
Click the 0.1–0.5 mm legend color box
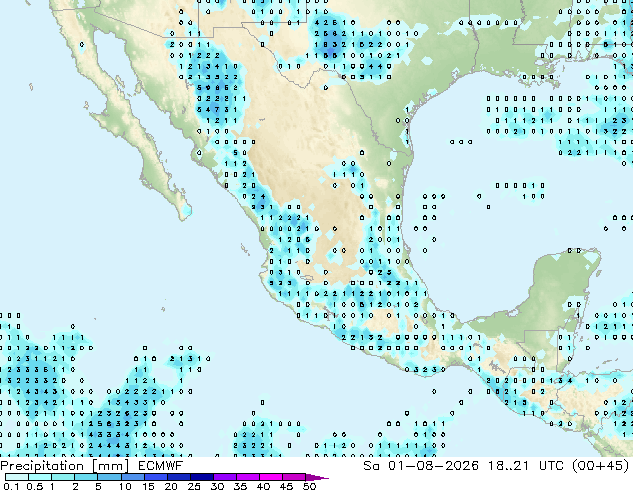click(x=17, y=477)
